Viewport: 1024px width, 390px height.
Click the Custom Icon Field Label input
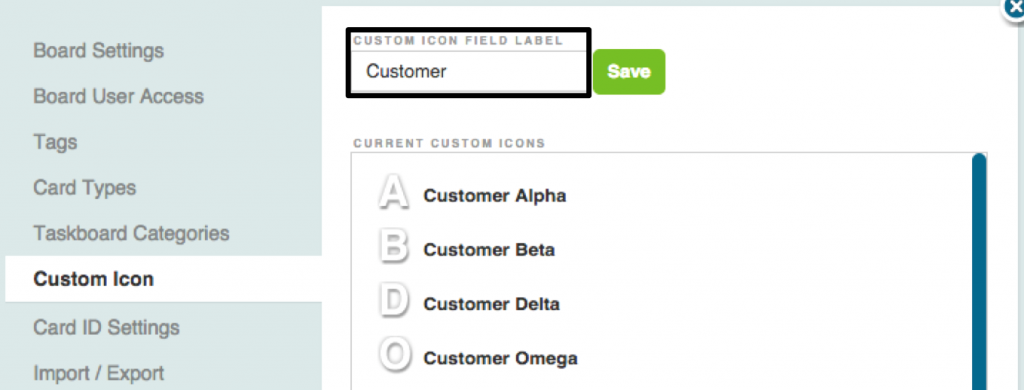(468, 71)
